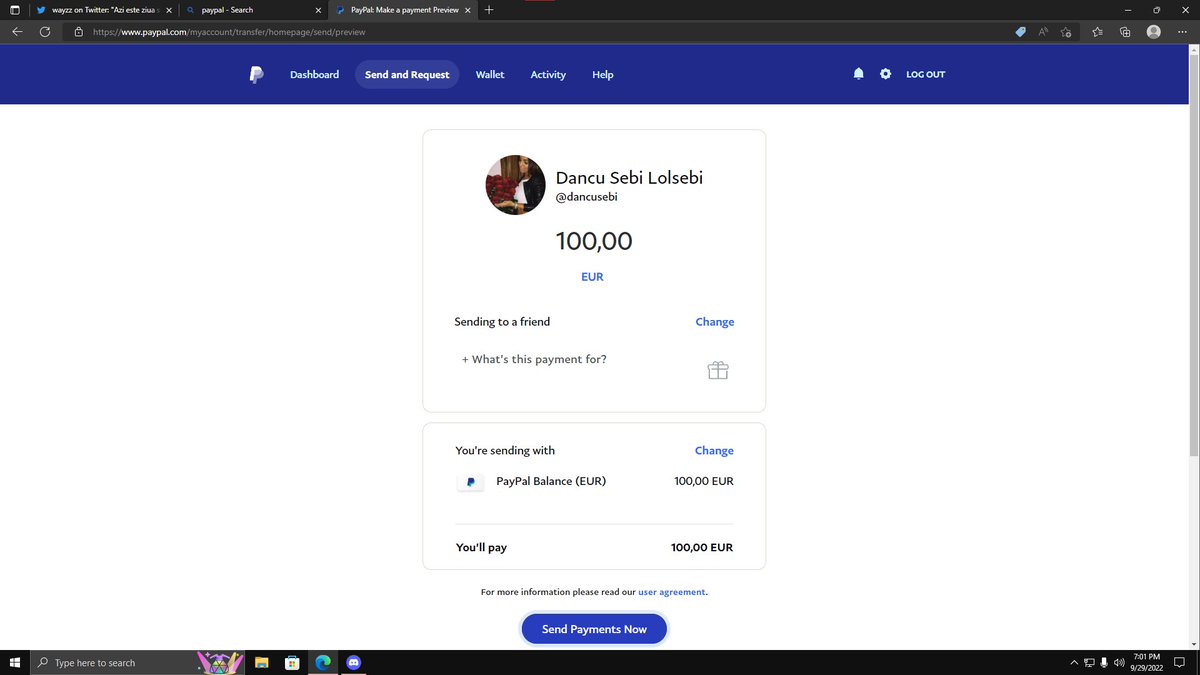Open the Dashboard menu item
1200x675 pixels.
[314, 74]
